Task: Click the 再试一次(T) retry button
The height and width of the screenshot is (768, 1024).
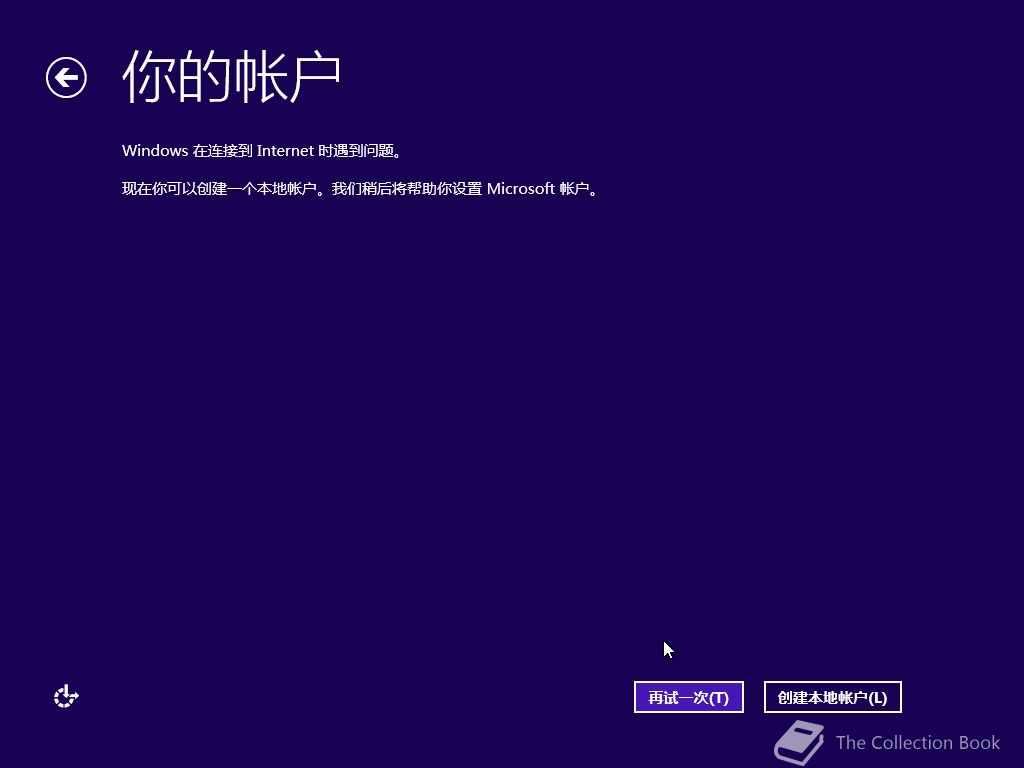Action: [688, 697]
